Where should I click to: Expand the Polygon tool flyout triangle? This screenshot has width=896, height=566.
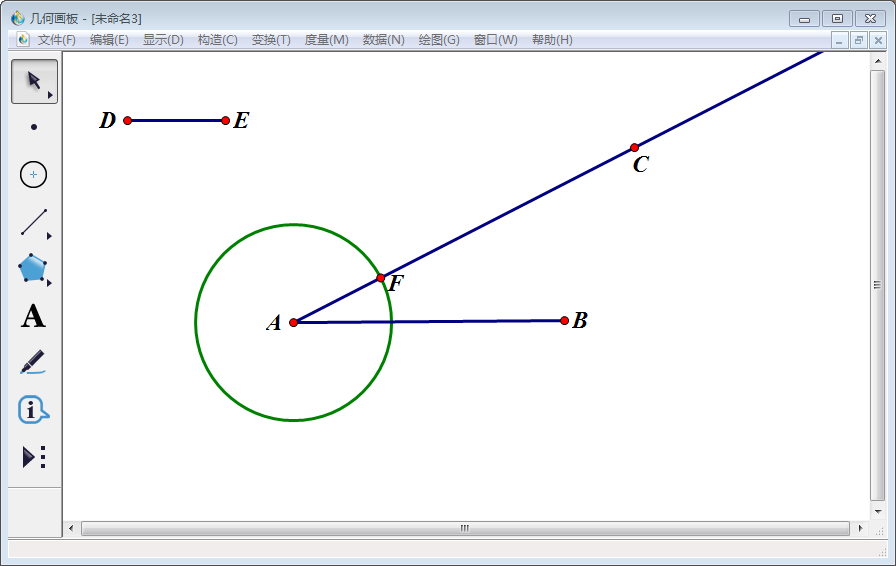pos(49,283)
